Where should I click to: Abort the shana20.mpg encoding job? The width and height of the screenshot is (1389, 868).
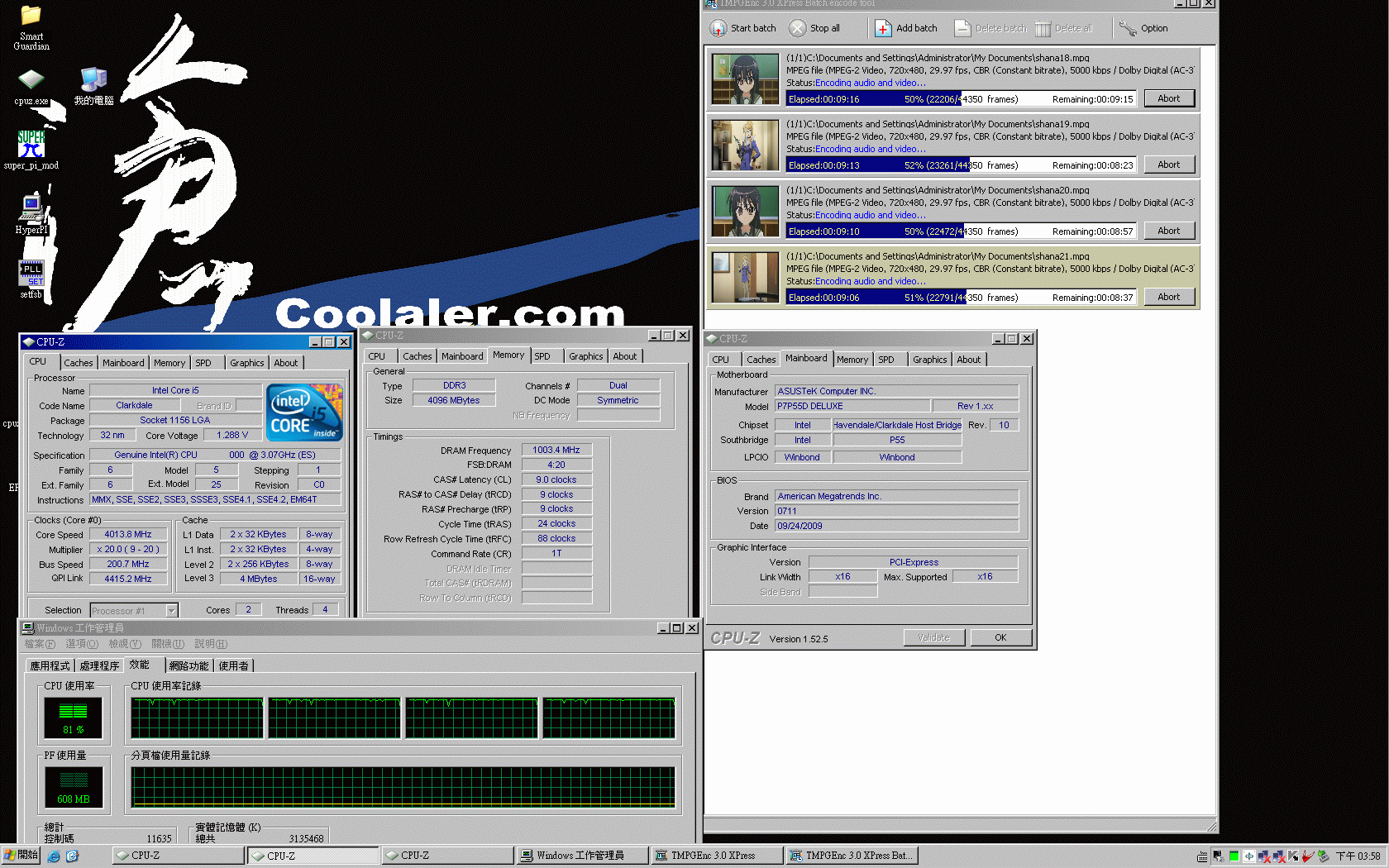click(x=1169, y=231)
